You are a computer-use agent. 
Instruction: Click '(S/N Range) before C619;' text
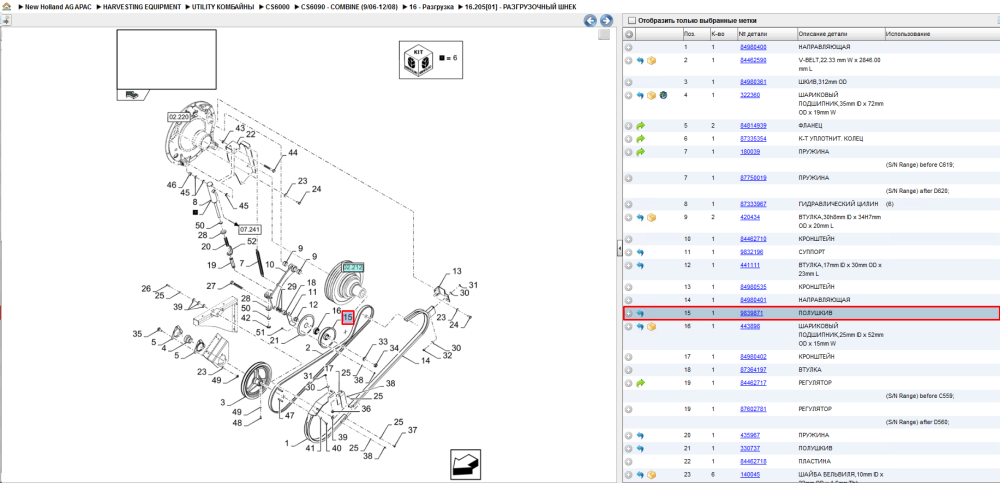click(920, 165)
